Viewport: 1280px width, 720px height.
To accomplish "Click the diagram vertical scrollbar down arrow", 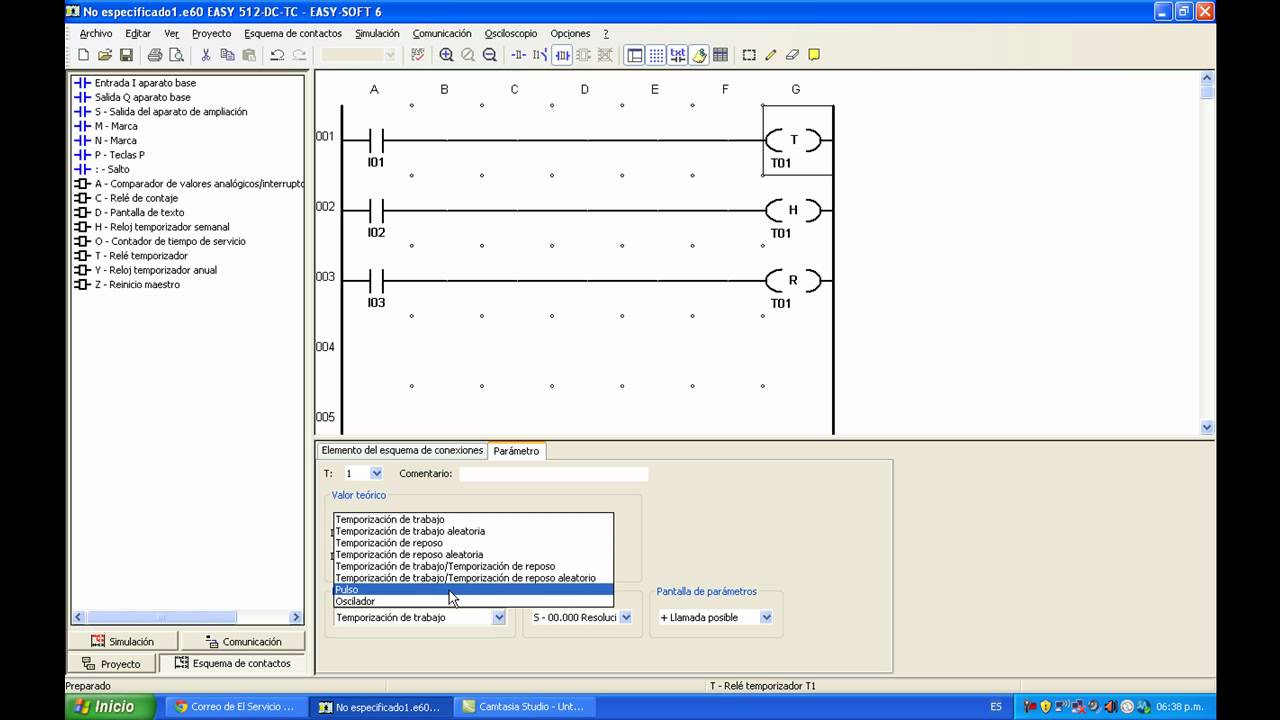I will (x=1207, y=427).
